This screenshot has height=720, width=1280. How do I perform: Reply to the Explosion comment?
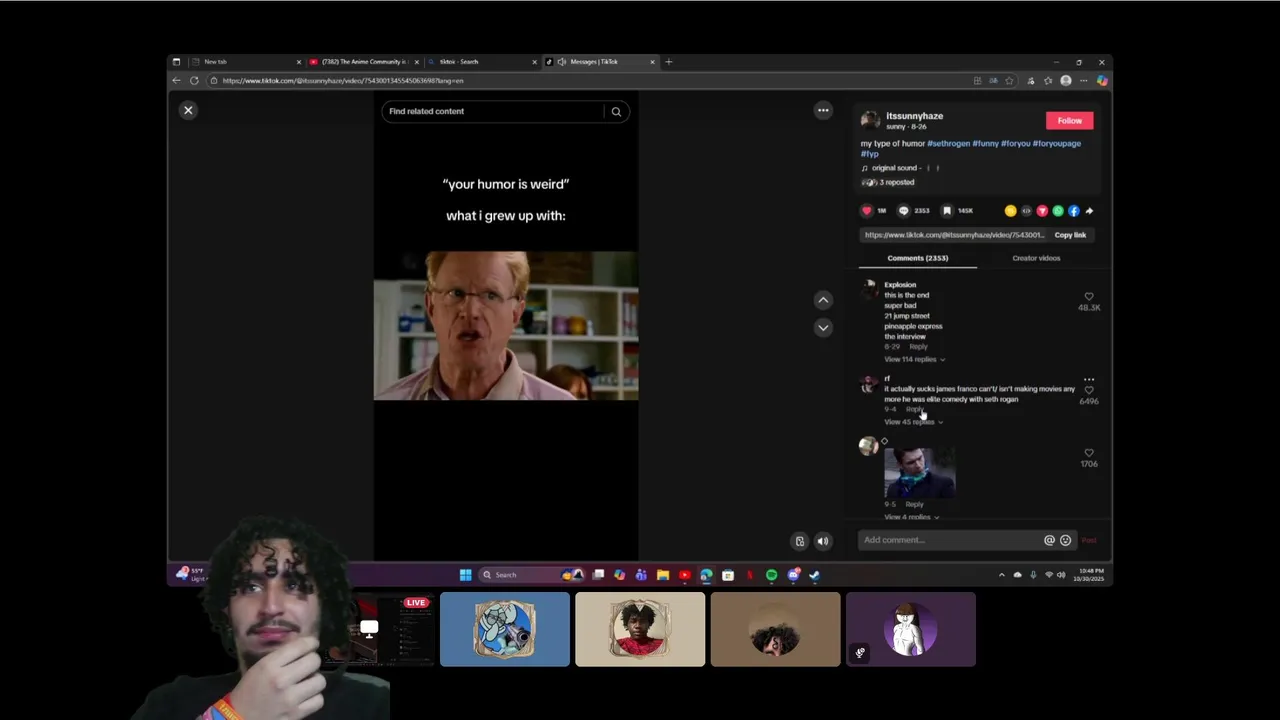point(918,347)
